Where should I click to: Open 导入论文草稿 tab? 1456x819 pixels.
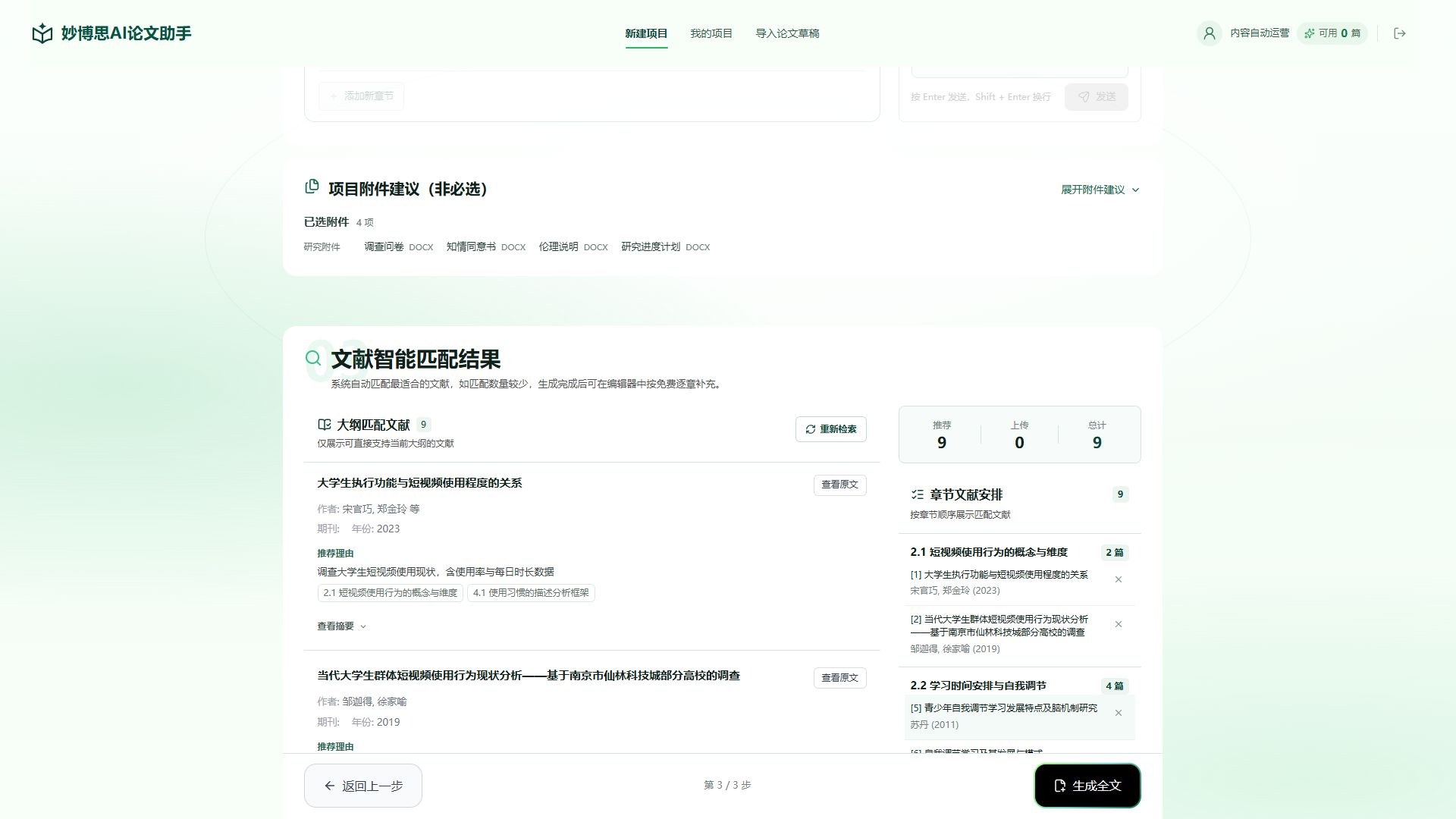point(787,33)
